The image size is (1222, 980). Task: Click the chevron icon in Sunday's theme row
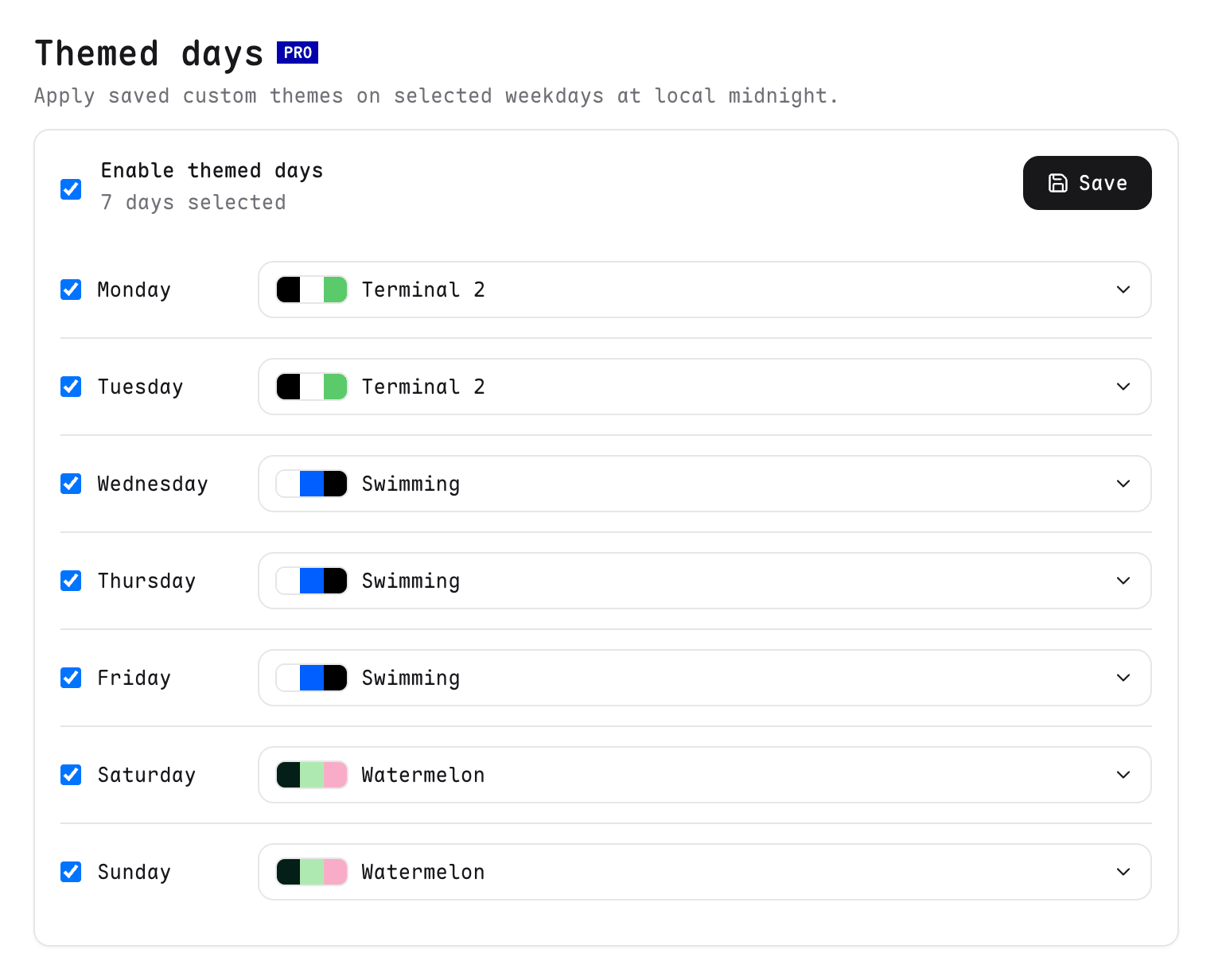click(x=1123, y=872)
